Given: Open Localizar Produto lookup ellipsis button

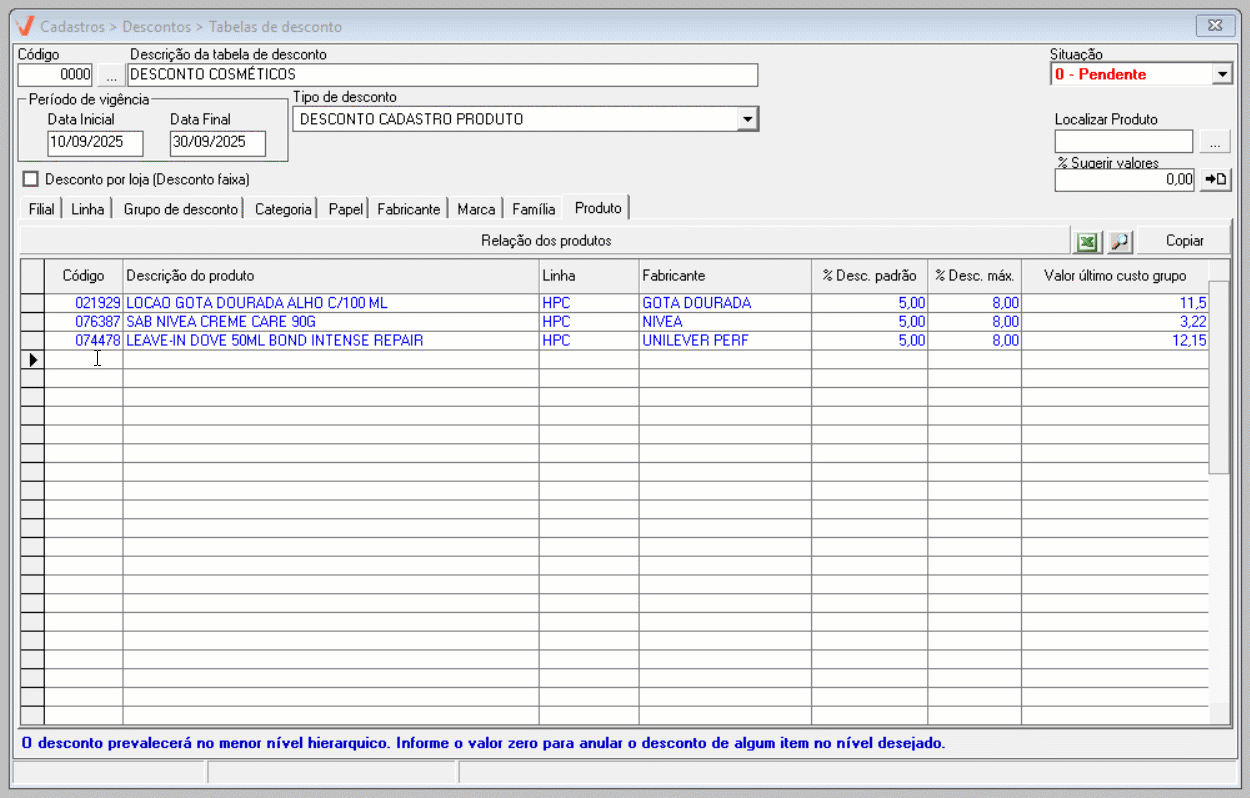Looking at the screenshot, I should (1215, 142).
